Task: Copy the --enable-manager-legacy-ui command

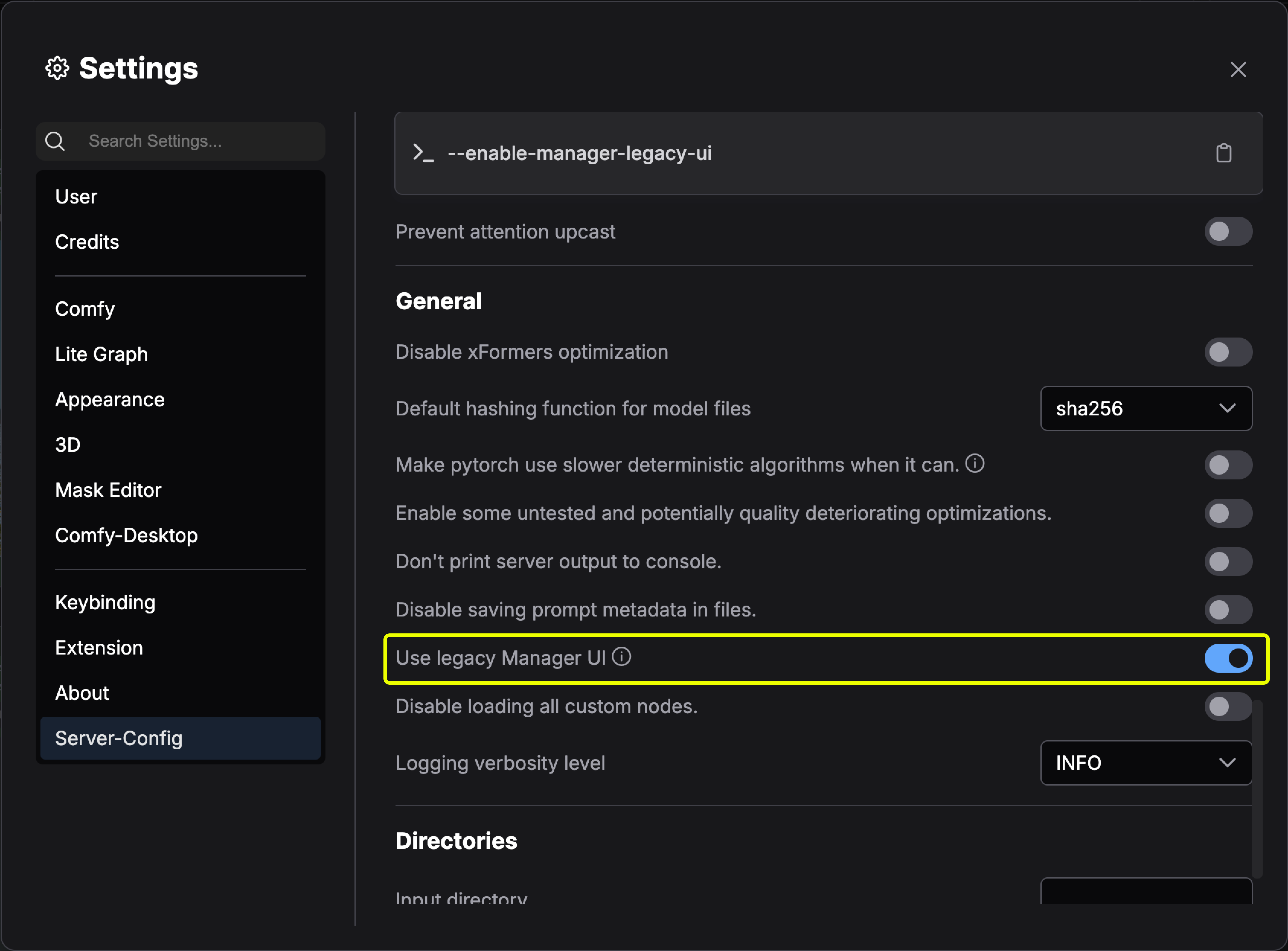Action: 1224,152
